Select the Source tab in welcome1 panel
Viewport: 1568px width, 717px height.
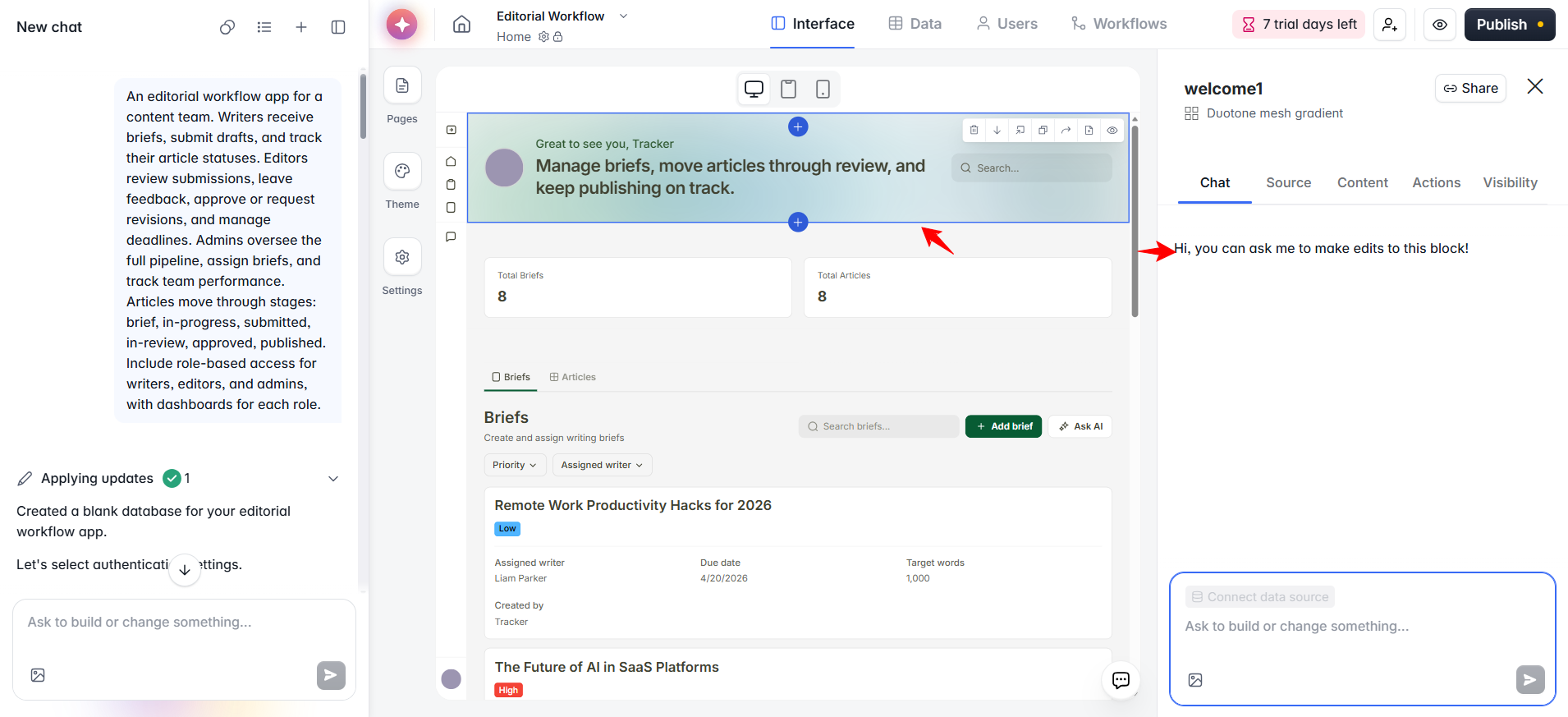(1289, 182)
